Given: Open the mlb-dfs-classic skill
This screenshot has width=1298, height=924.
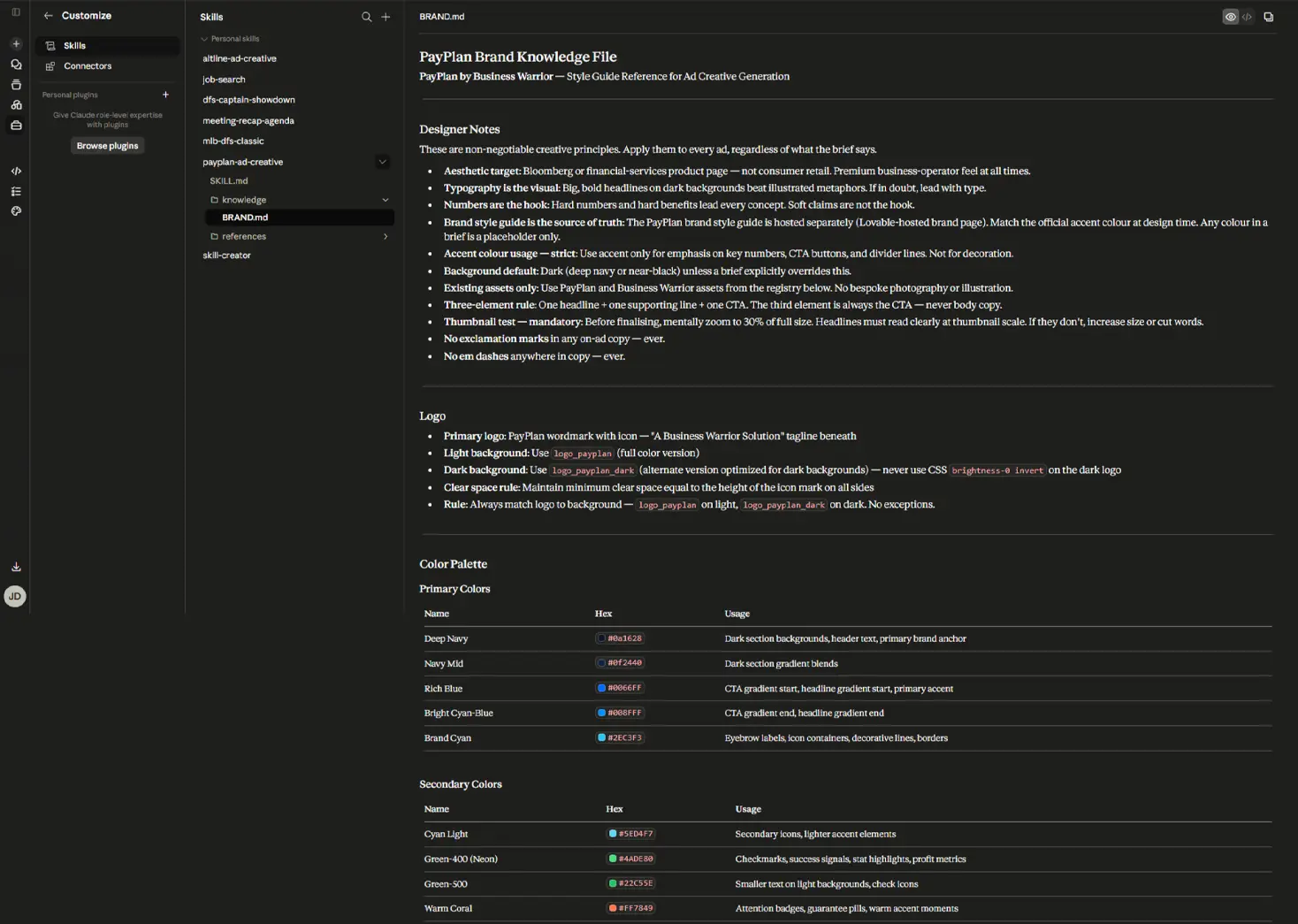Looking at the screenshot, I should [233, 141].
